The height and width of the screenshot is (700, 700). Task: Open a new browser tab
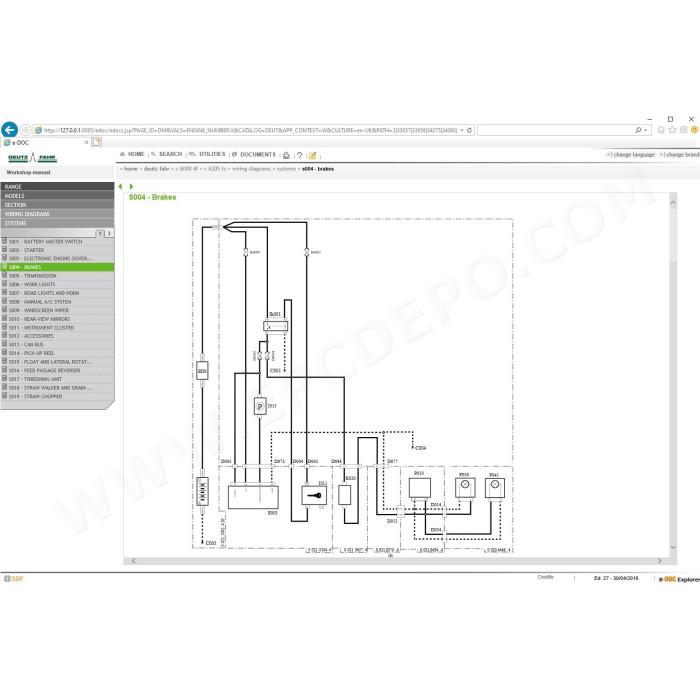(x=96, y=142)
